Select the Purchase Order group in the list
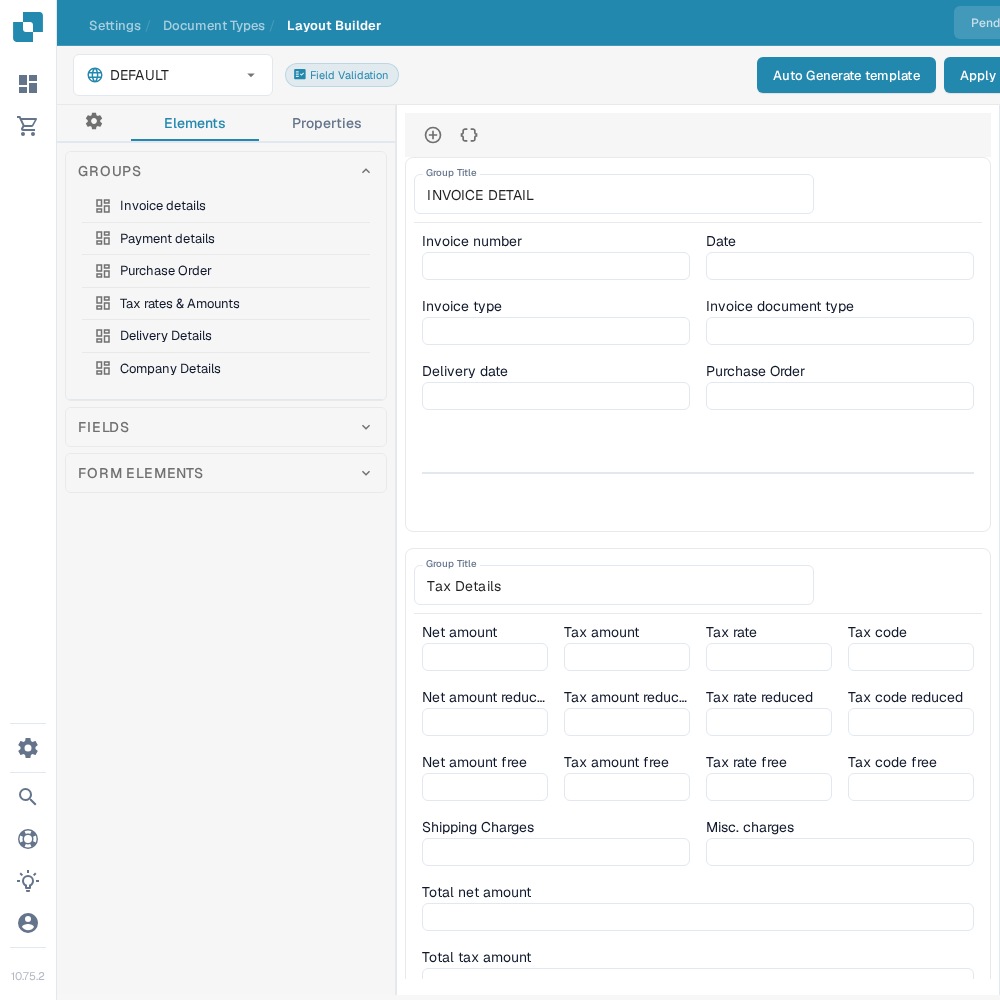 click(x=226, y=271)
